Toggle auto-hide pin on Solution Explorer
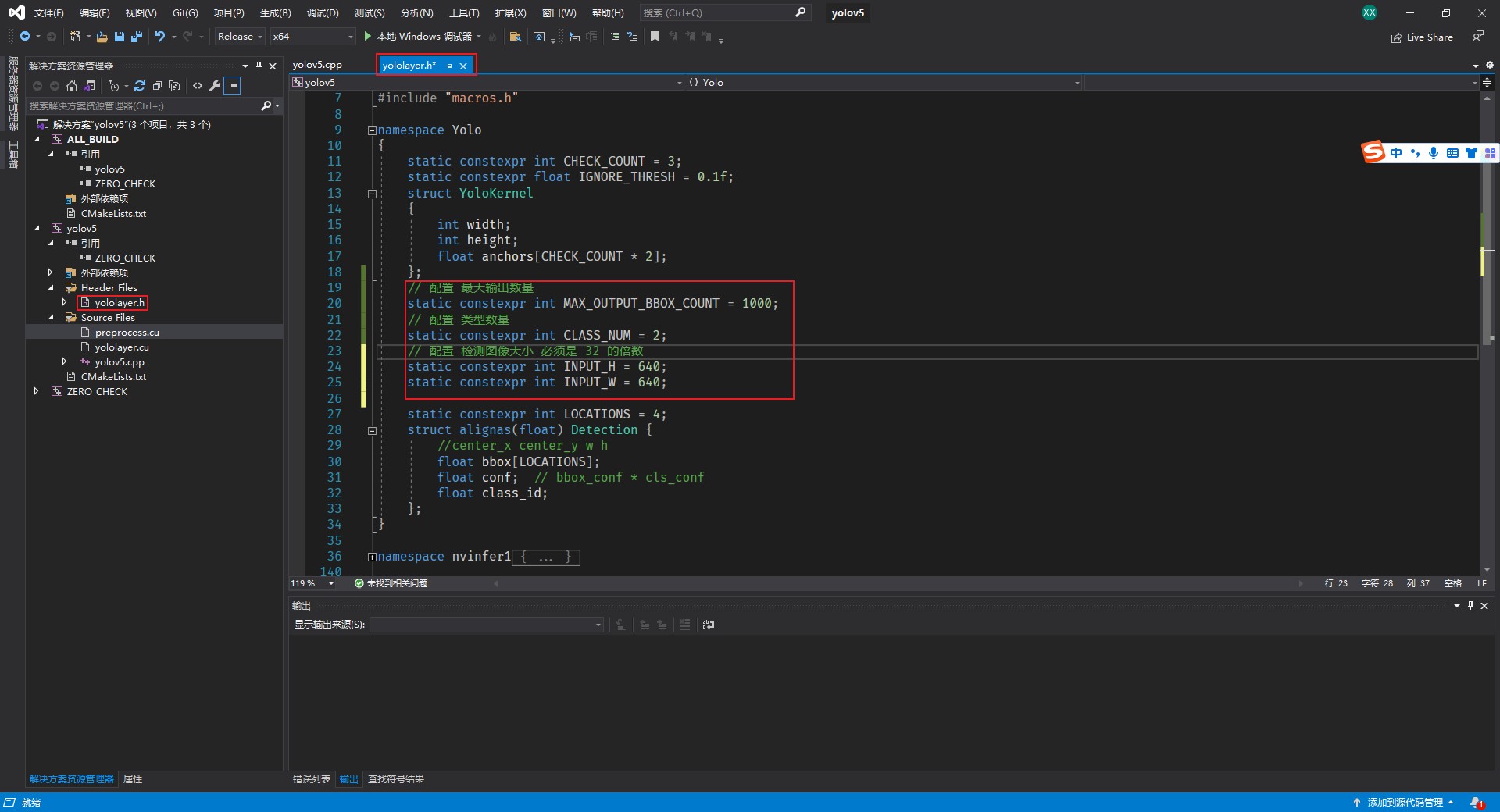1500x812 pixels. click(259, 66)
